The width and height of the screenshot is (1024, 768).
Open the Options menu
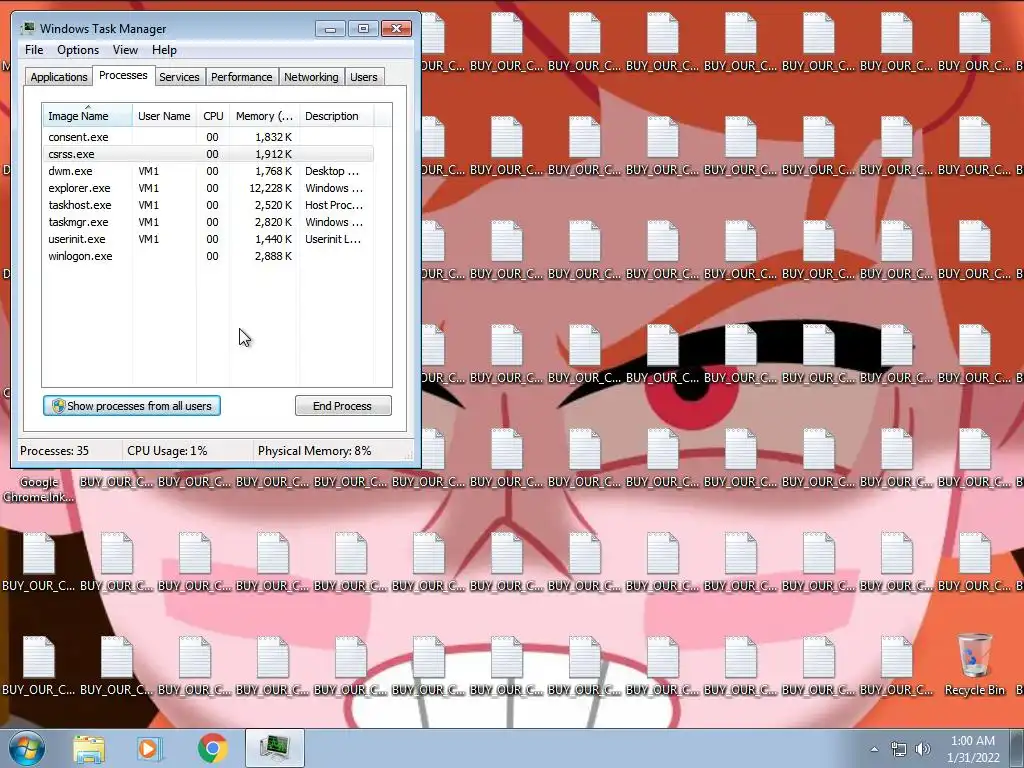pos(78,50)
